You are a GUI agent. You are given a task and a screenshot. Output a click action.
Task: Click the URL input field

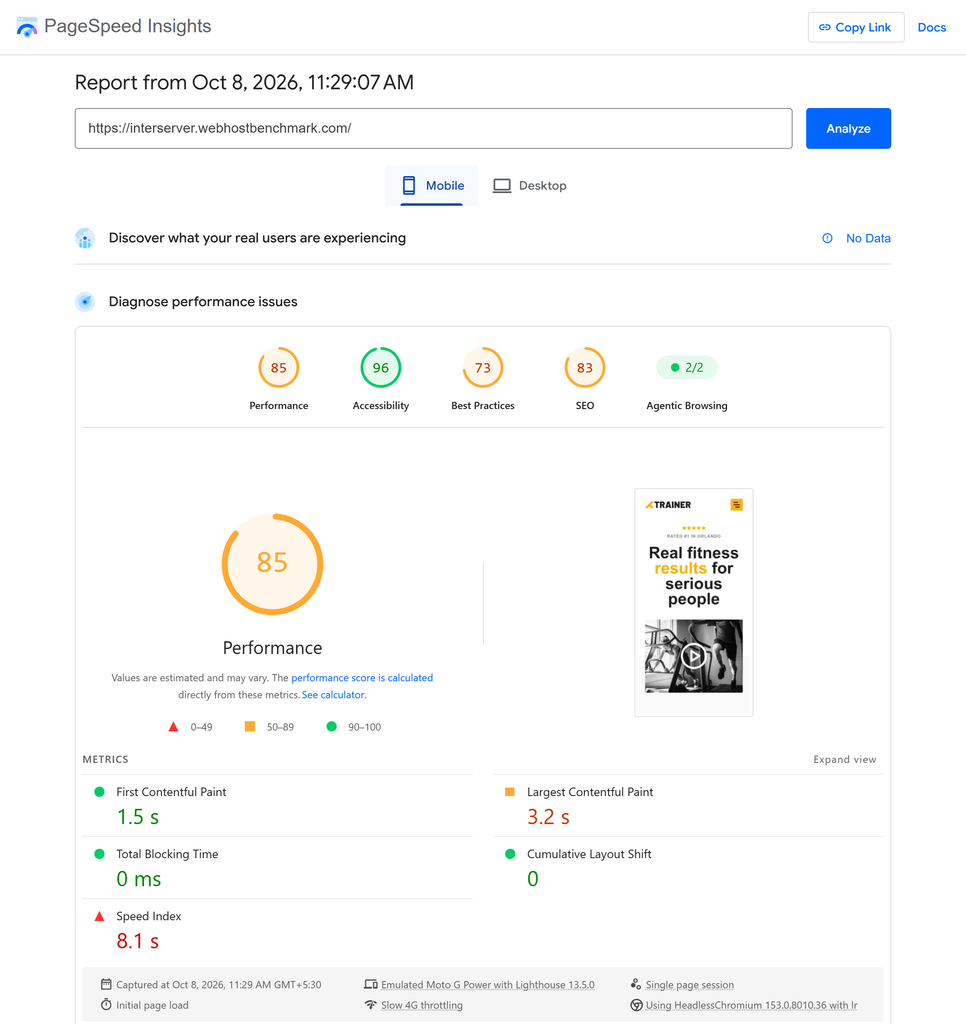434,129
